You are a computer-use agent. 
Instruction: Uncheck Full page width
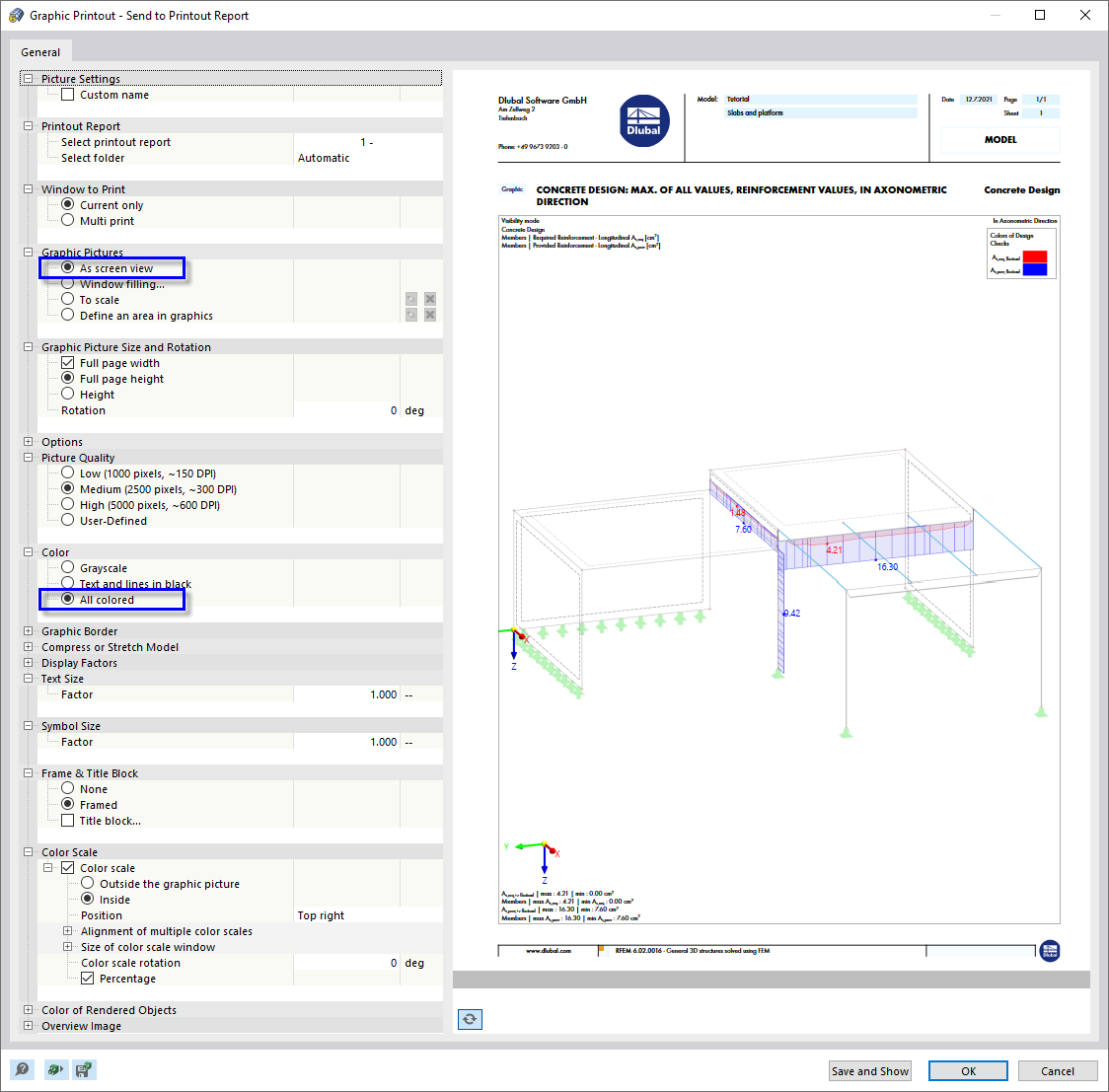[68, 363]
